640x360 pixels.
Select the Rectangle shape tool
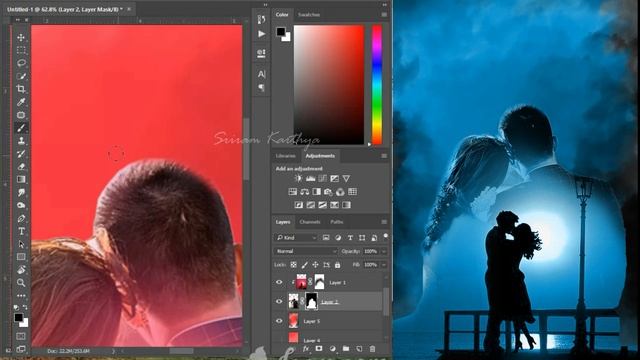21,257
